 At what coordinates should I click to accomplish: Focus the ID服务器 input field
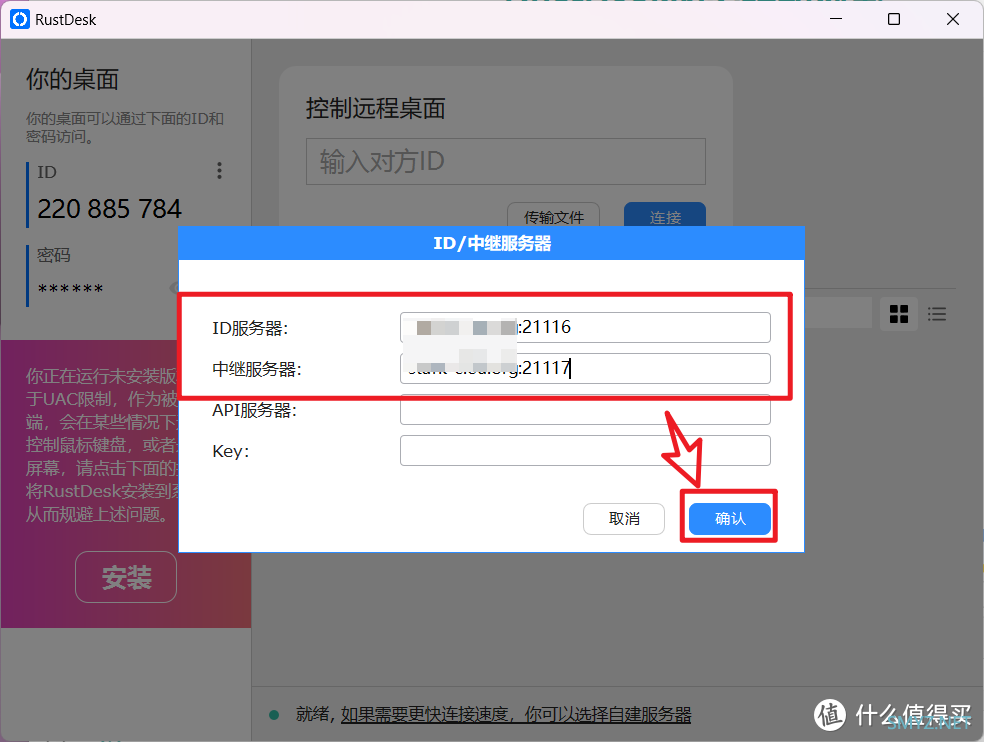[x=585, y=328]
